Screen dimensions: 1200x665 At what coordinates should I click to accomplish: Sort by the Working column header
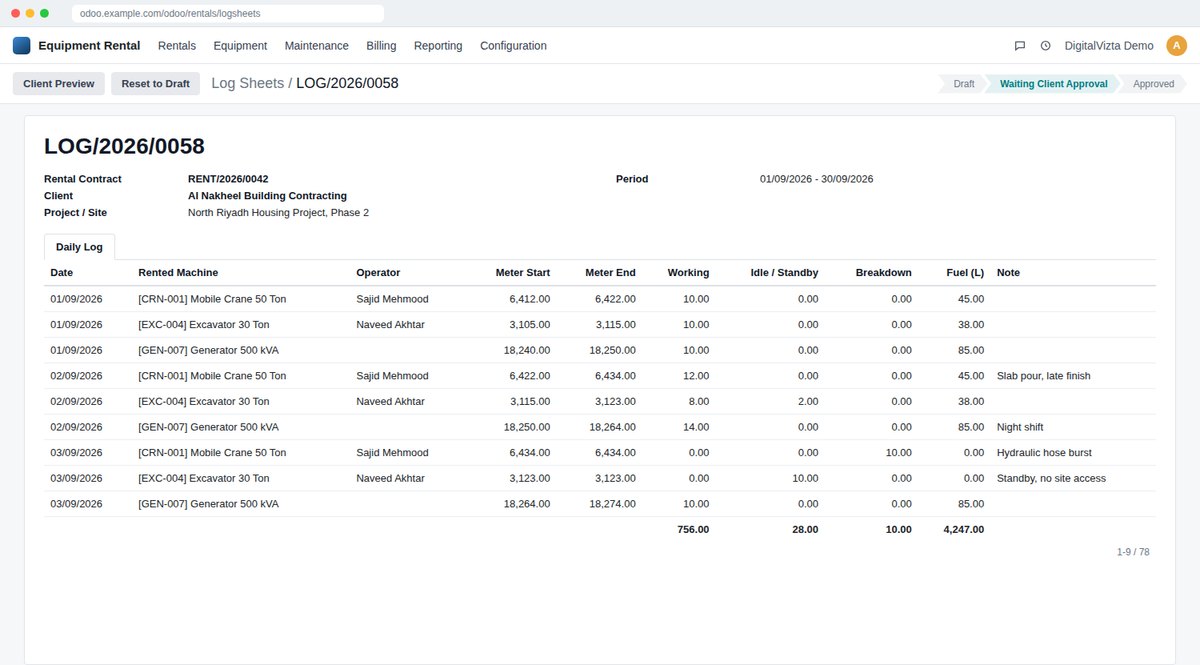coord(688,272)
